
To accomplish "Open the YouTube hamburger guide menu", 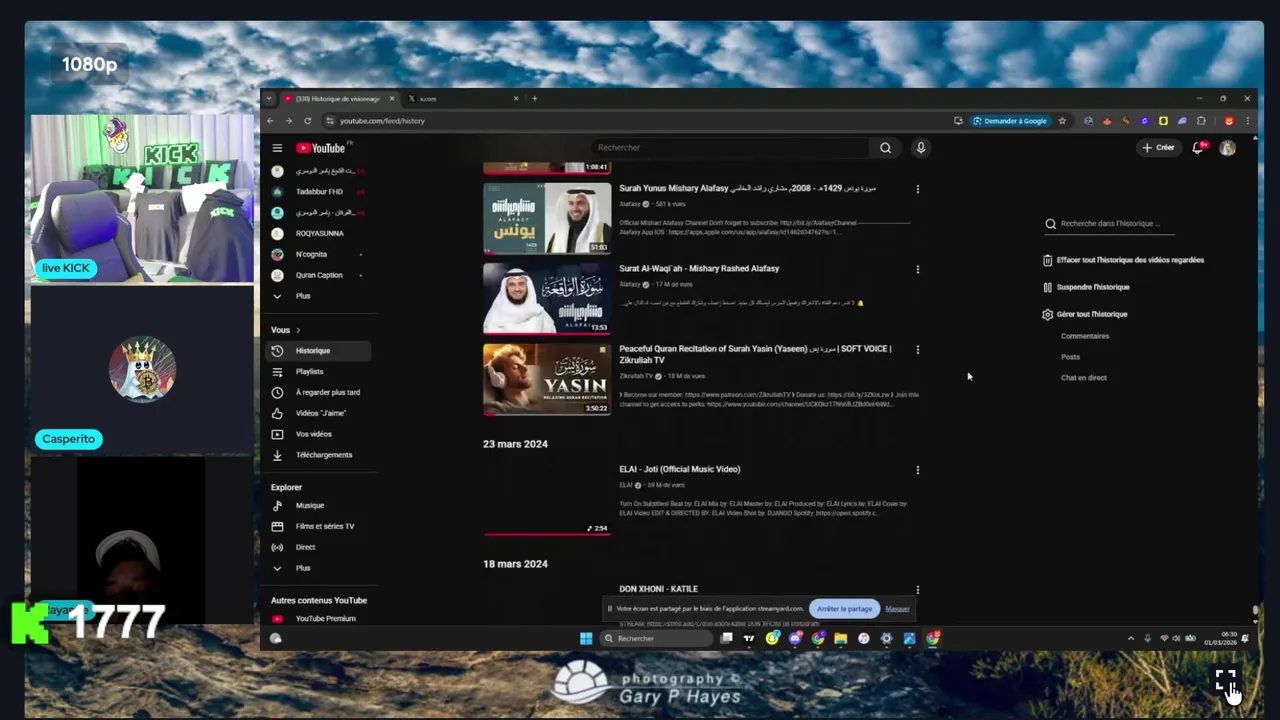I will [277, 148].
